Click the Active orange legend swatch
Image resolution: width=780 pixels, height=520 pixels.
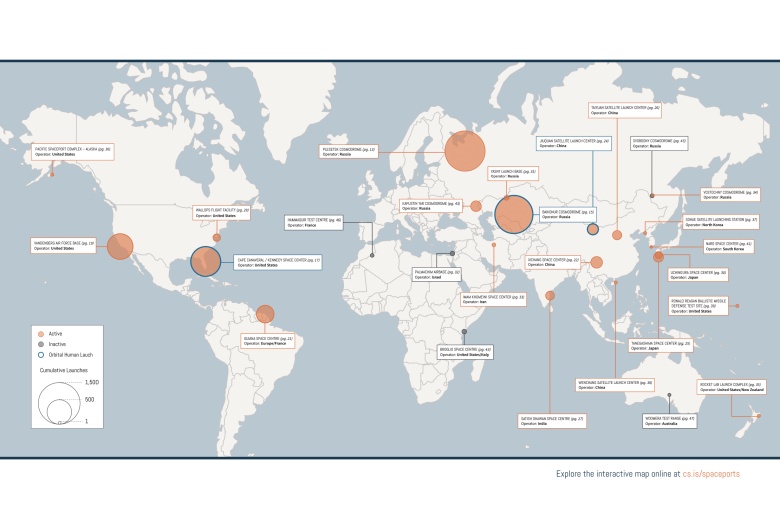pos(40,333)
